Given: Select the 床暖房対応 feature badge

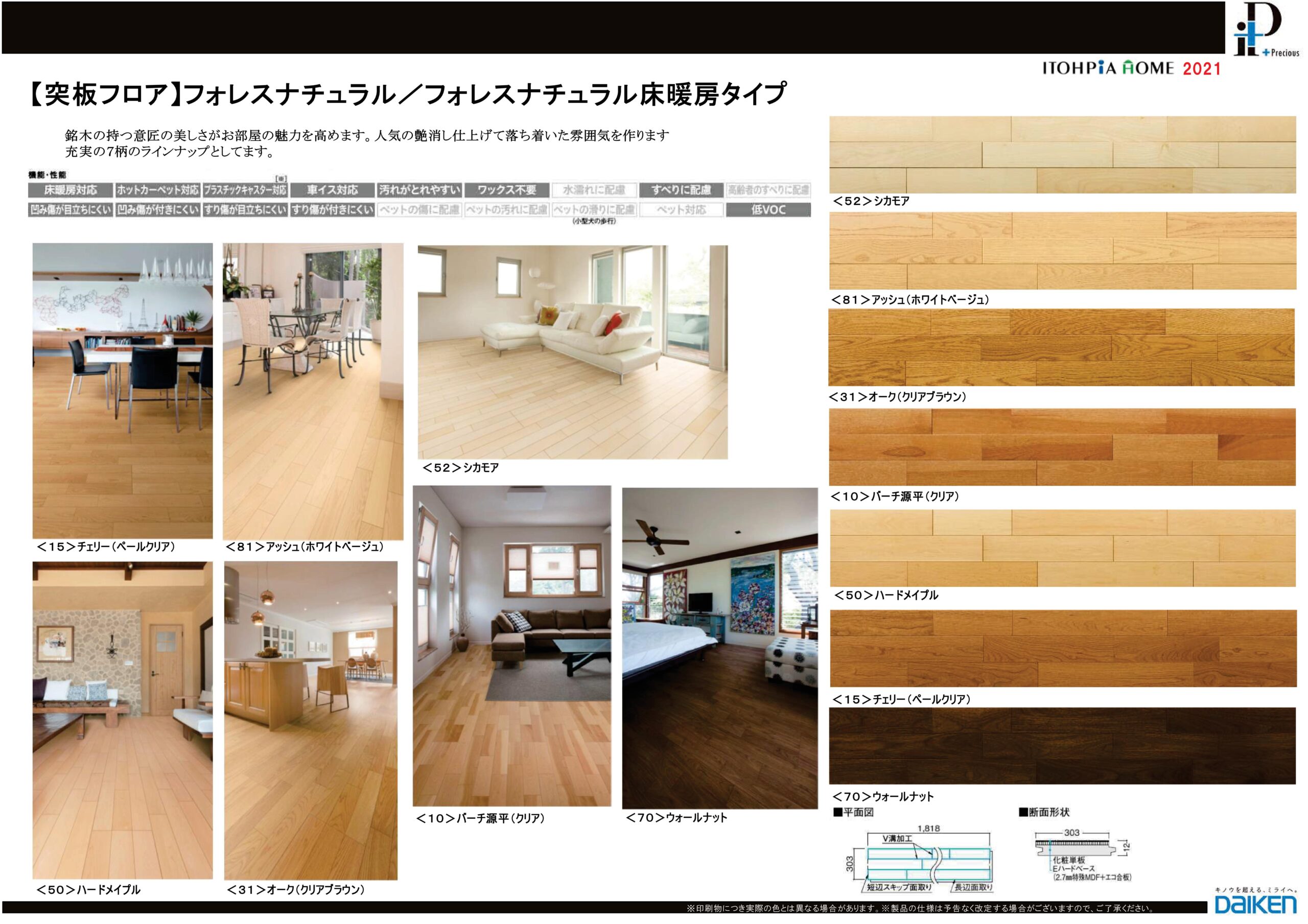Looking at the screenshot, I should [71, 191].
